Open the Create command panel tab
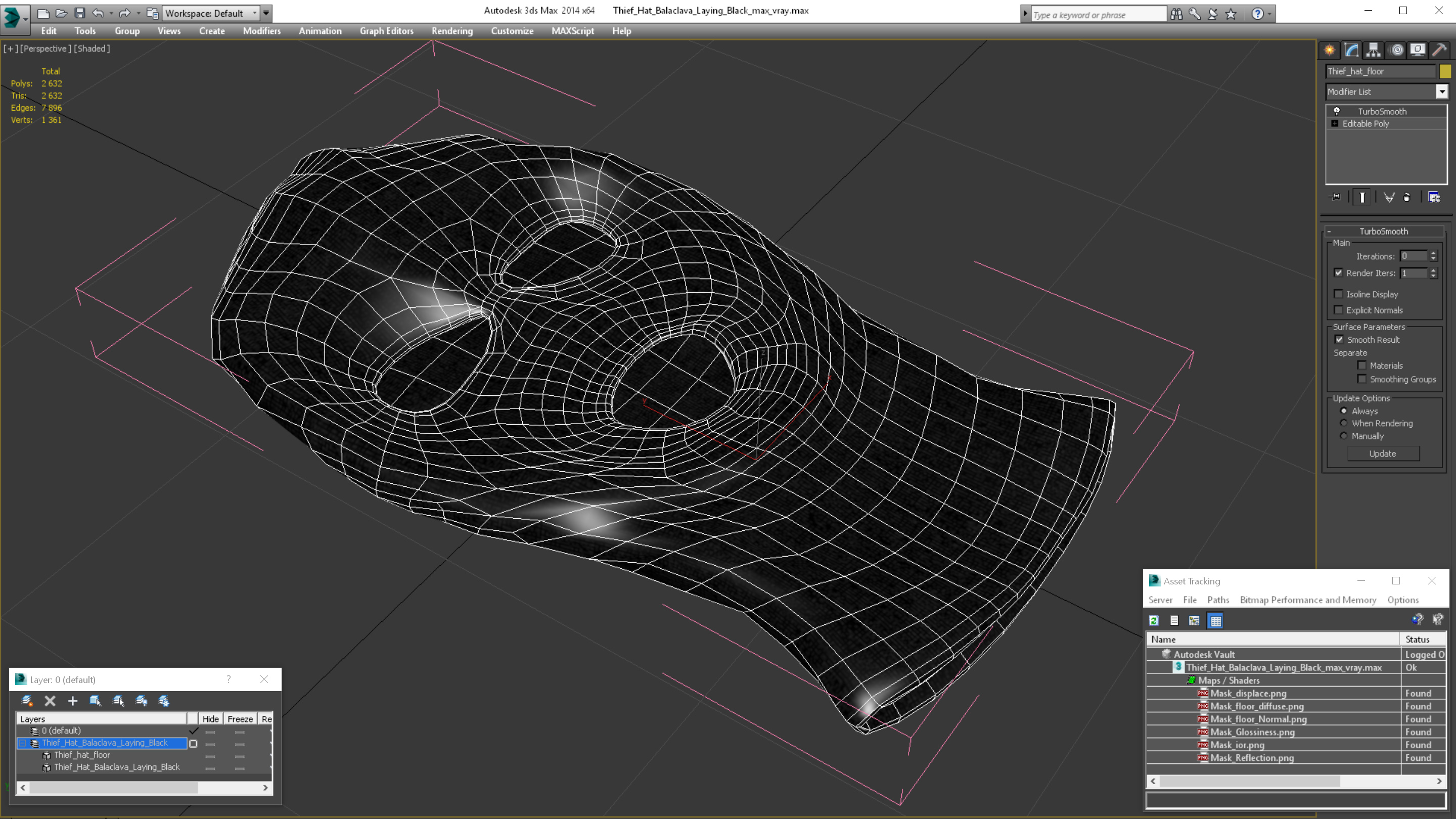Screen dimensions: 1456x819 pos(1330,51)
